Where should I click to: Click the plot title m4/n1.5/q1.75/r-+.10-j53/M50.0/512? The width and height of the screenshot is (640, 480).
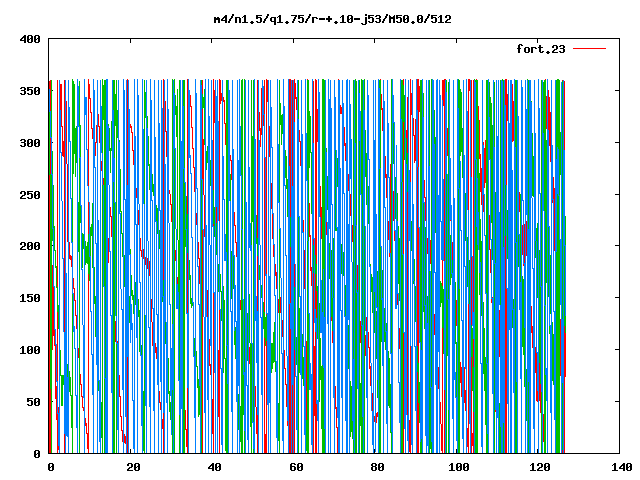(x=333, y=19)
